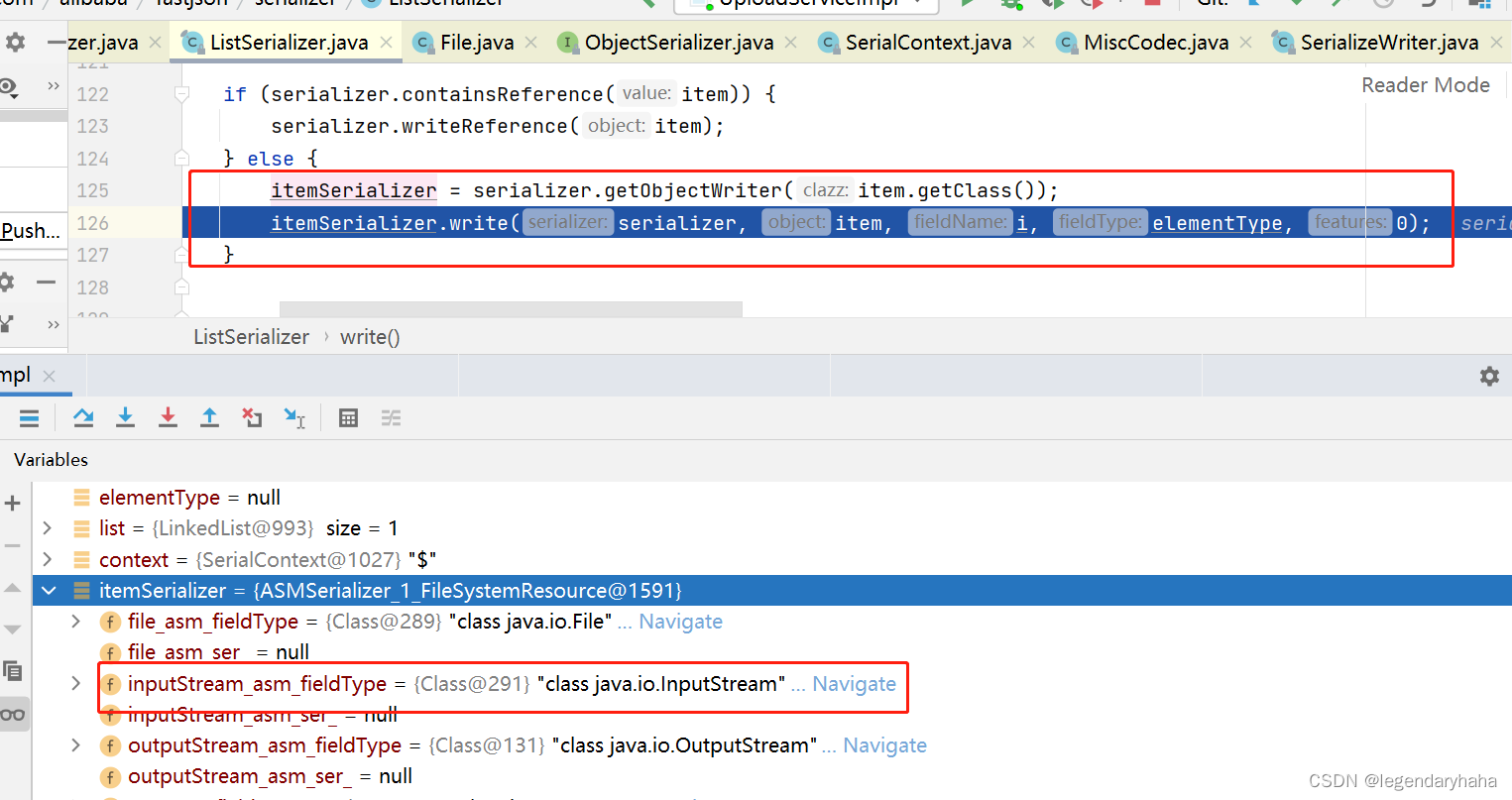Navigate to class java.io.File
Viewport: 1512px width, 800px height.
coord(680,622)
